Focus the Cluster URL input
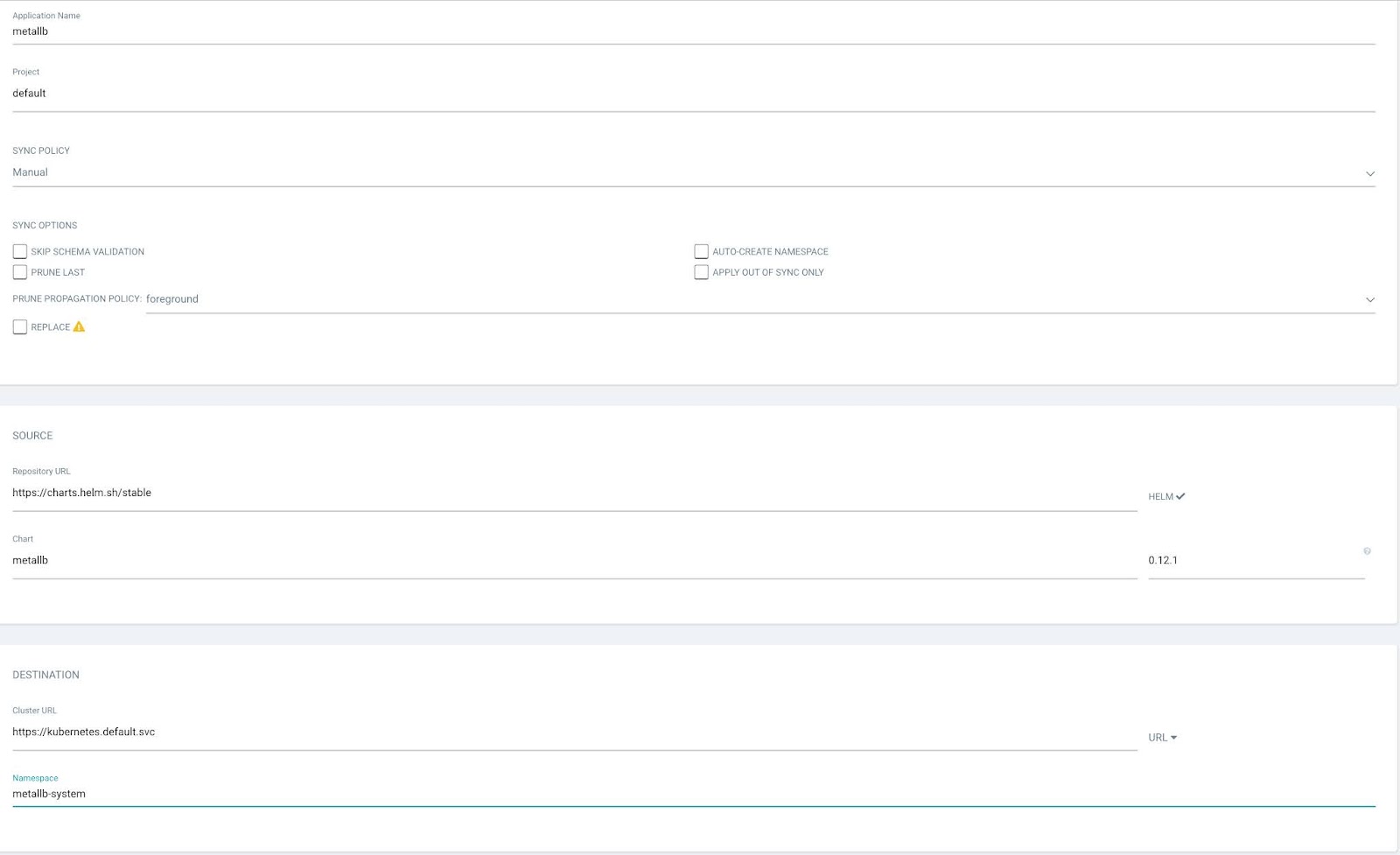 coord(575,732)
